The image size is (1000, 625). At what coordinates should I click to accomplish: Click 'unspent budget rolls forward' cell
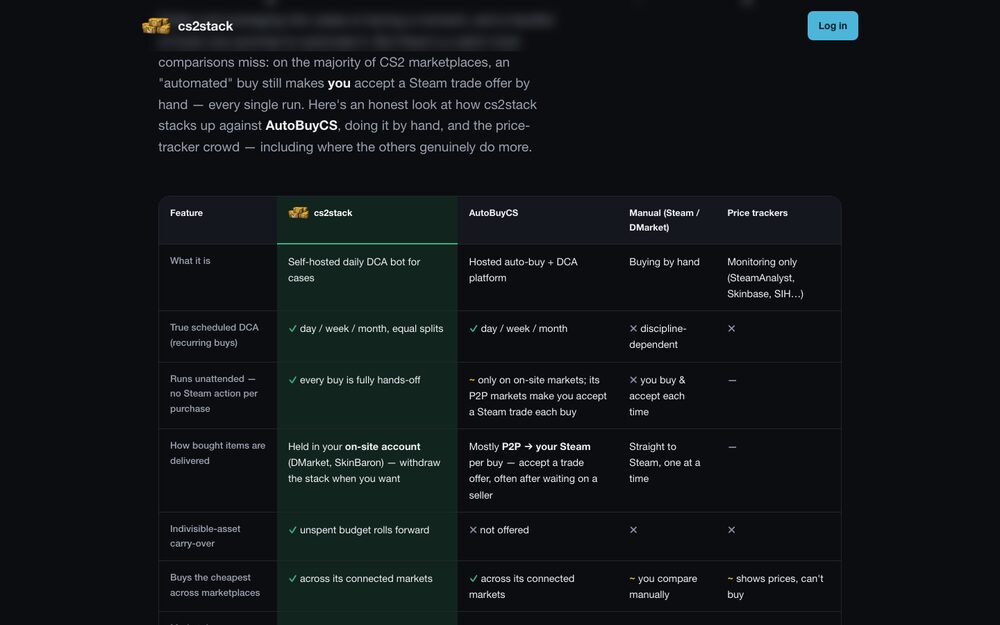[358, 530]
